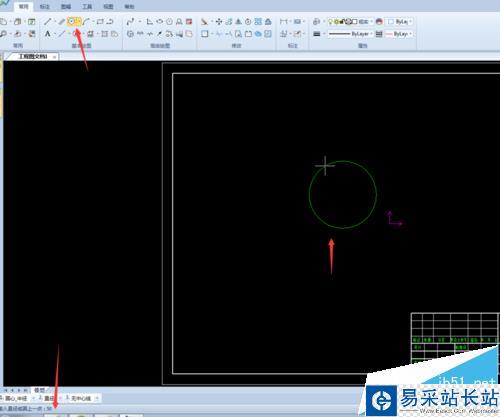Select the Spline curve tool
The image size is (500, 417).
tap(130, 22)
